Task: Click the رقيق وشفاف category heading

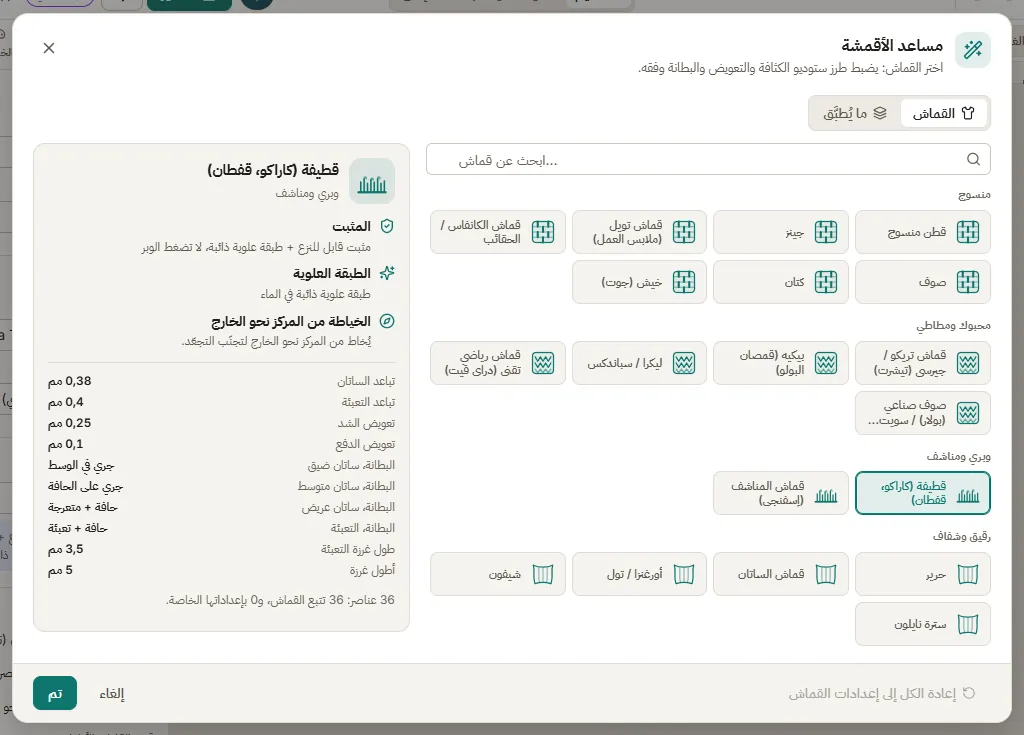Action: point(961,536)
